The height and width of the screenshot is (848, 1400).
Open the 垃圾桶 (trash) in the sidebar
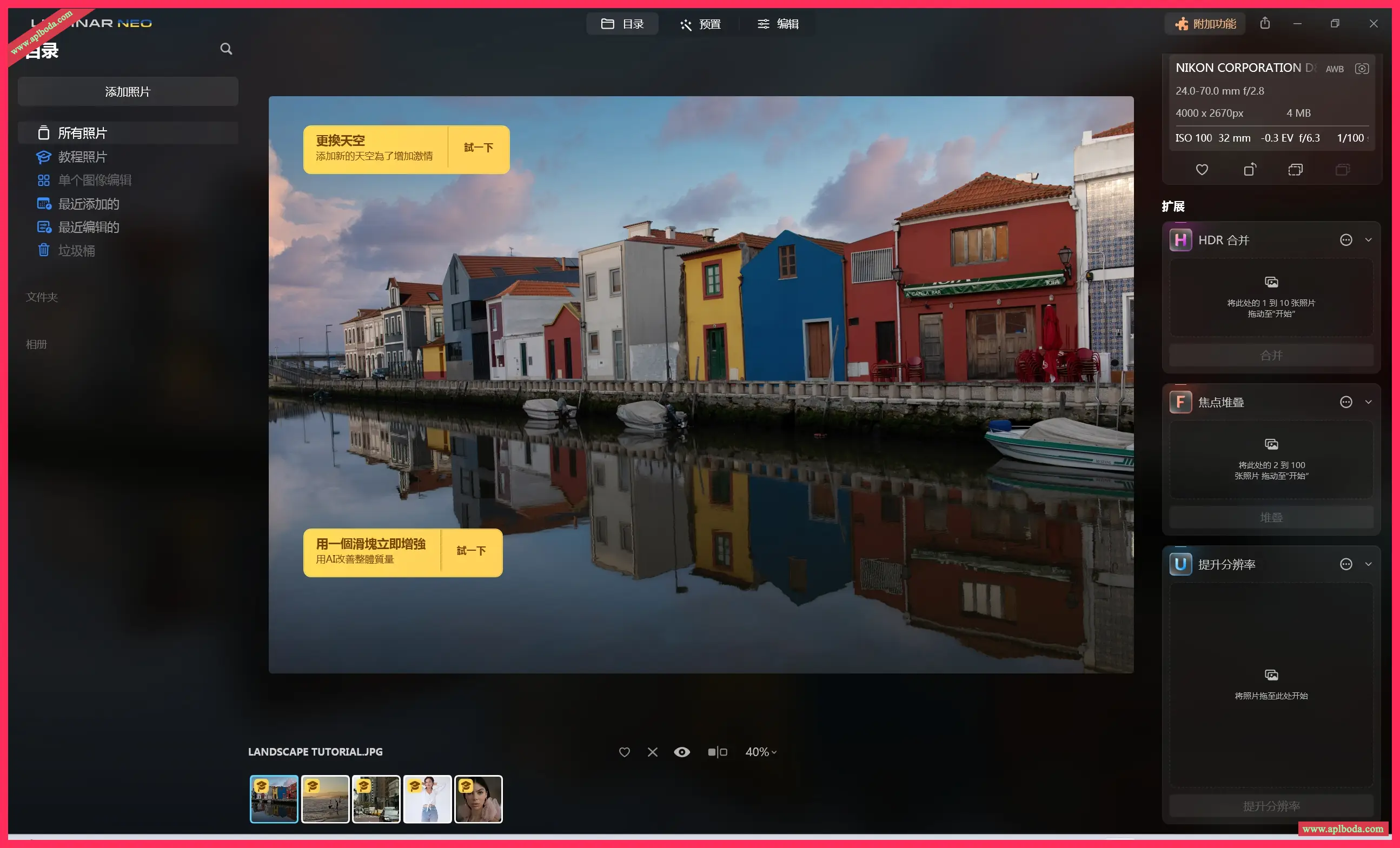coord(44,250)
